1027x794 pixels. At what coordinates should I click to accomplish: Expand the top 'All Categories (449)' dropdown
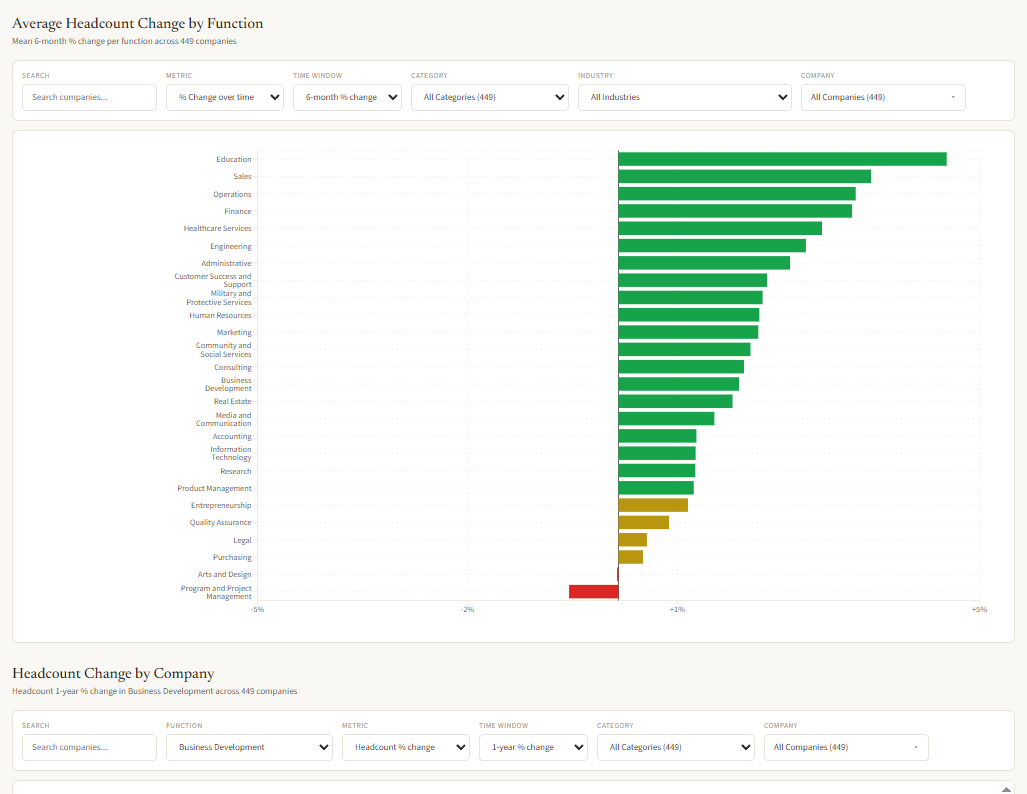(x=489, y=97)
